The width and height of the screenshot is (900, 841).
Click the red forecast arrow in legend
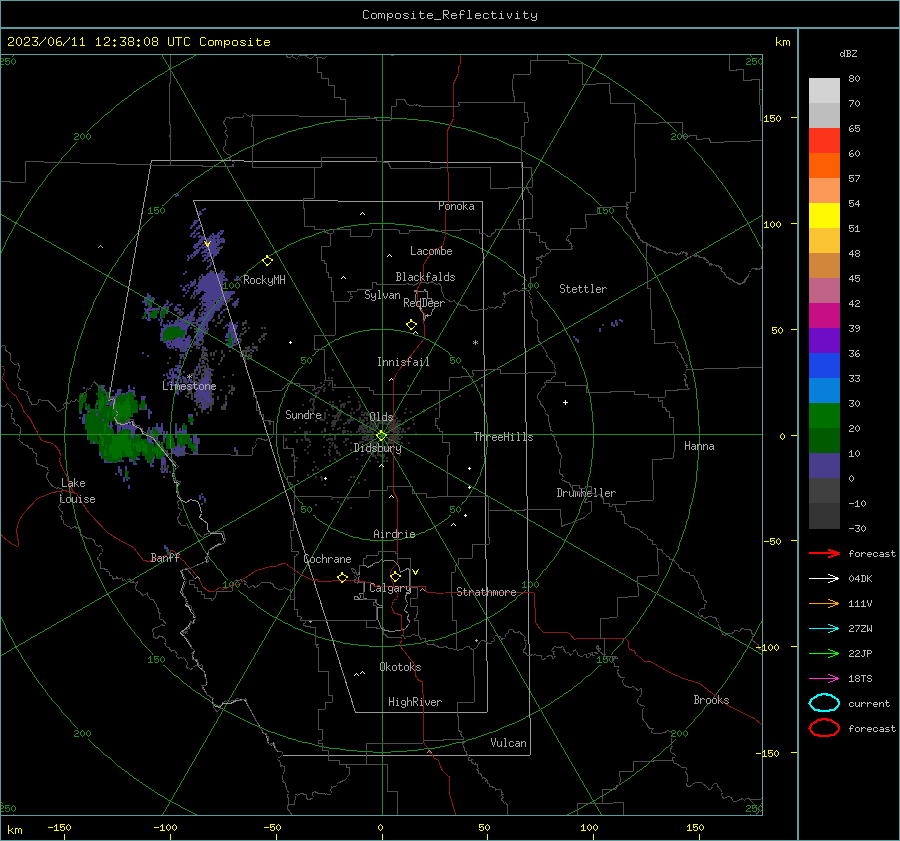pos(824,553)
